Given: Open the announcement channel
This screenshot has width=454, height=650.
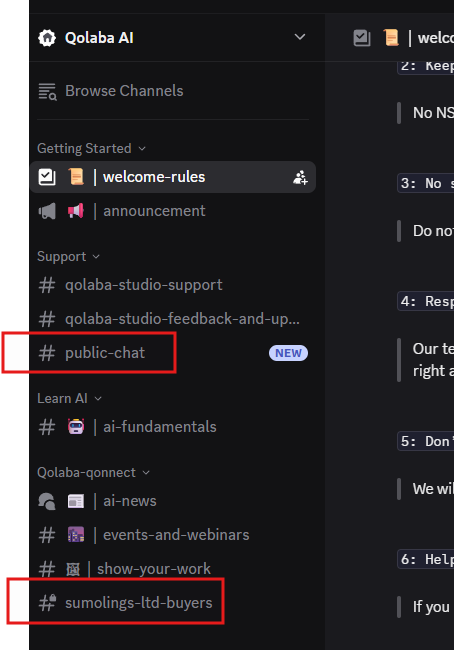Looking at the screenshot, I should 173,211.
